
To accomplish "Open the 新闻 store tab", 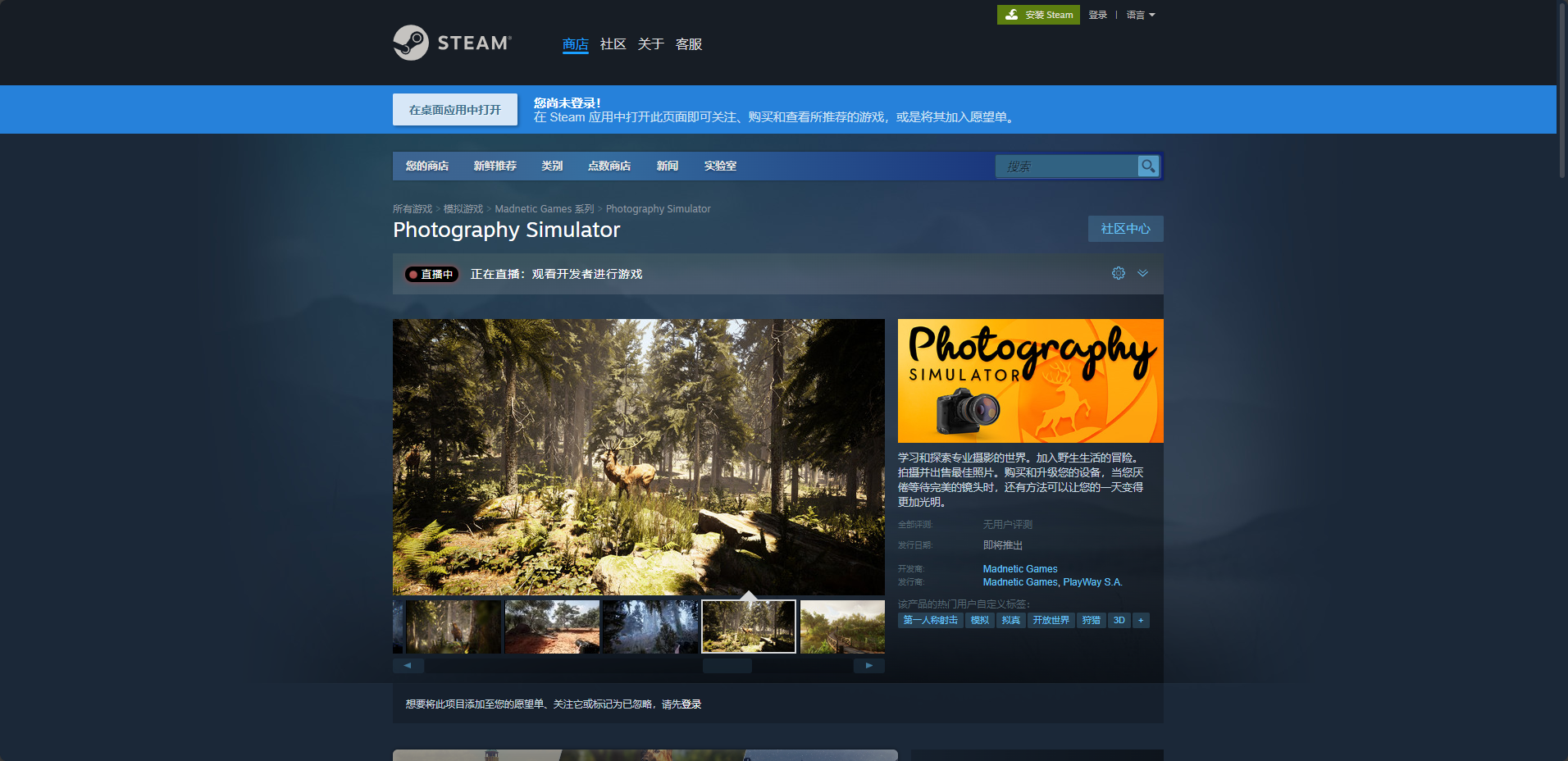I will pos(668,166).
